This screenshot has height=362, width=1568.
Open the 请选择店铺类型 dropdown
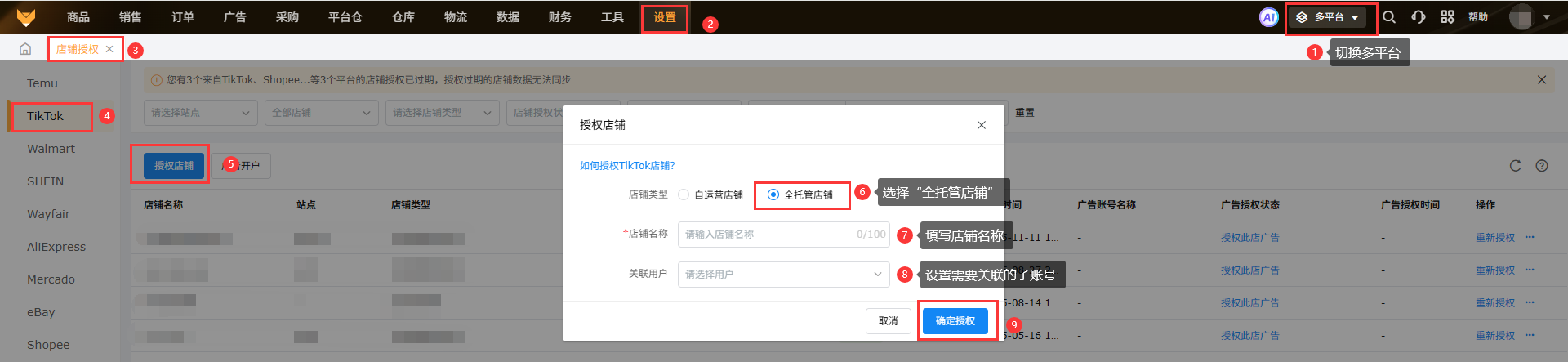tap(443, 113)
